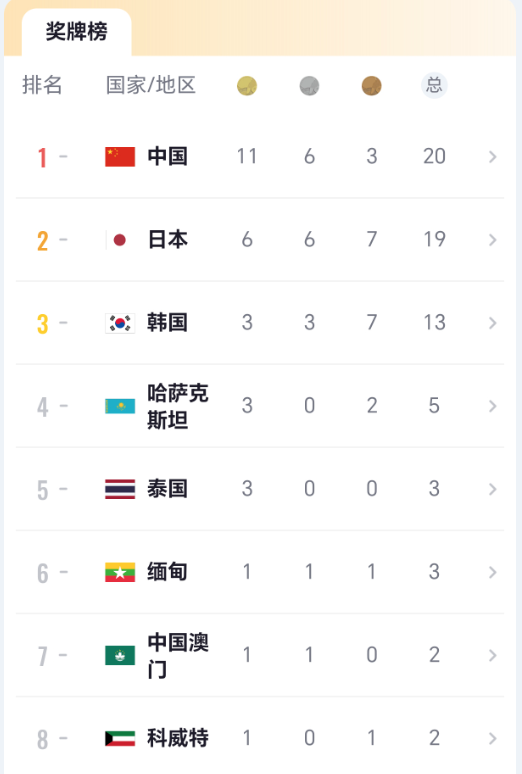Open the 缅甸 country name link
The image size is (522, 774).
coord(167,572)
